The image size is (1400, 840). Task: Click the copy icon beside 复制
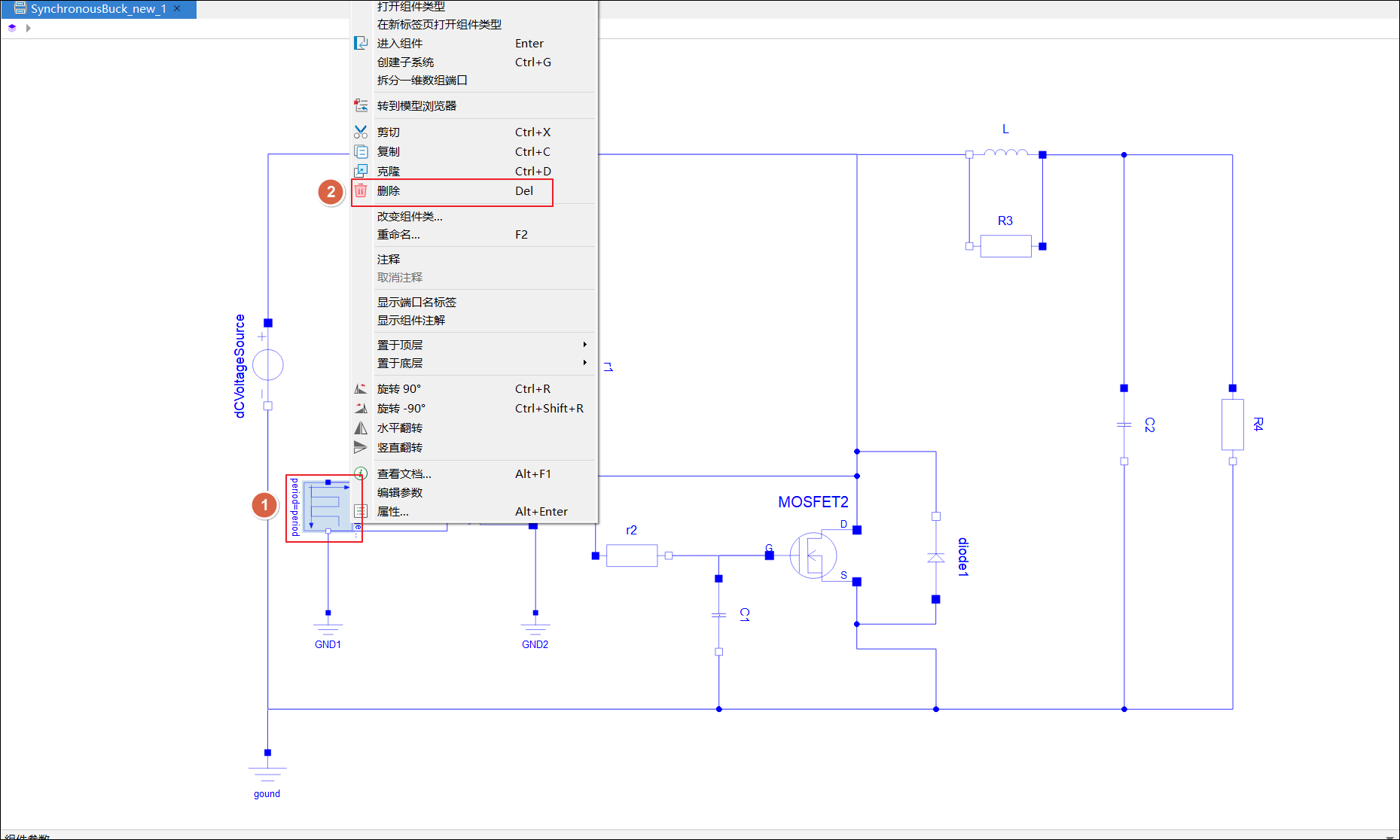pyautogui.click(x=361, y=152)
